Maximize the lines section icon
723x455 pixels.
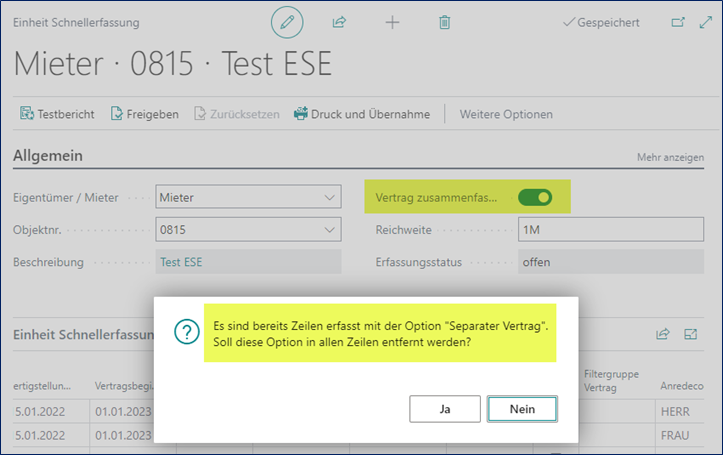[690, 334]
